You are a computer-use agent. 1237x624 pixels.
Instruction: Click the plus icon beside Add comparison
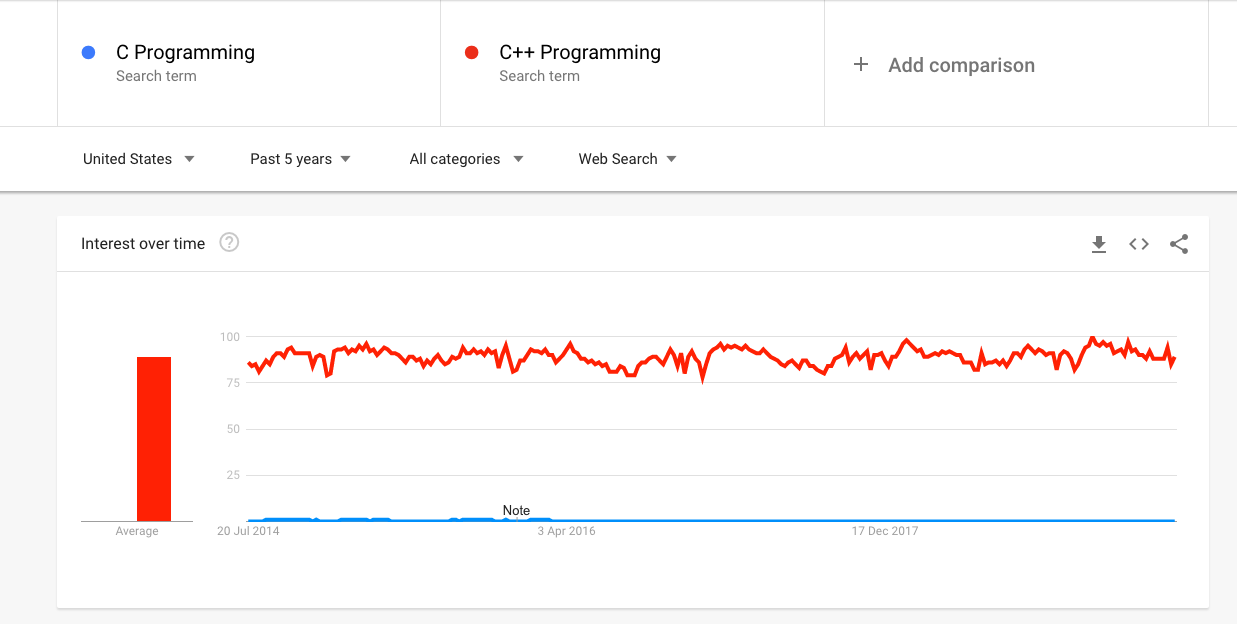click(x=861, y=64)
